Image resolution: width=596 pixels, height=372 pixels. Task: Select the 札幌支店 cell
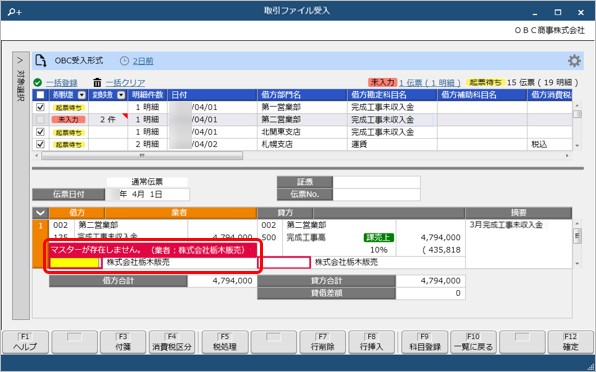[303, 144]
